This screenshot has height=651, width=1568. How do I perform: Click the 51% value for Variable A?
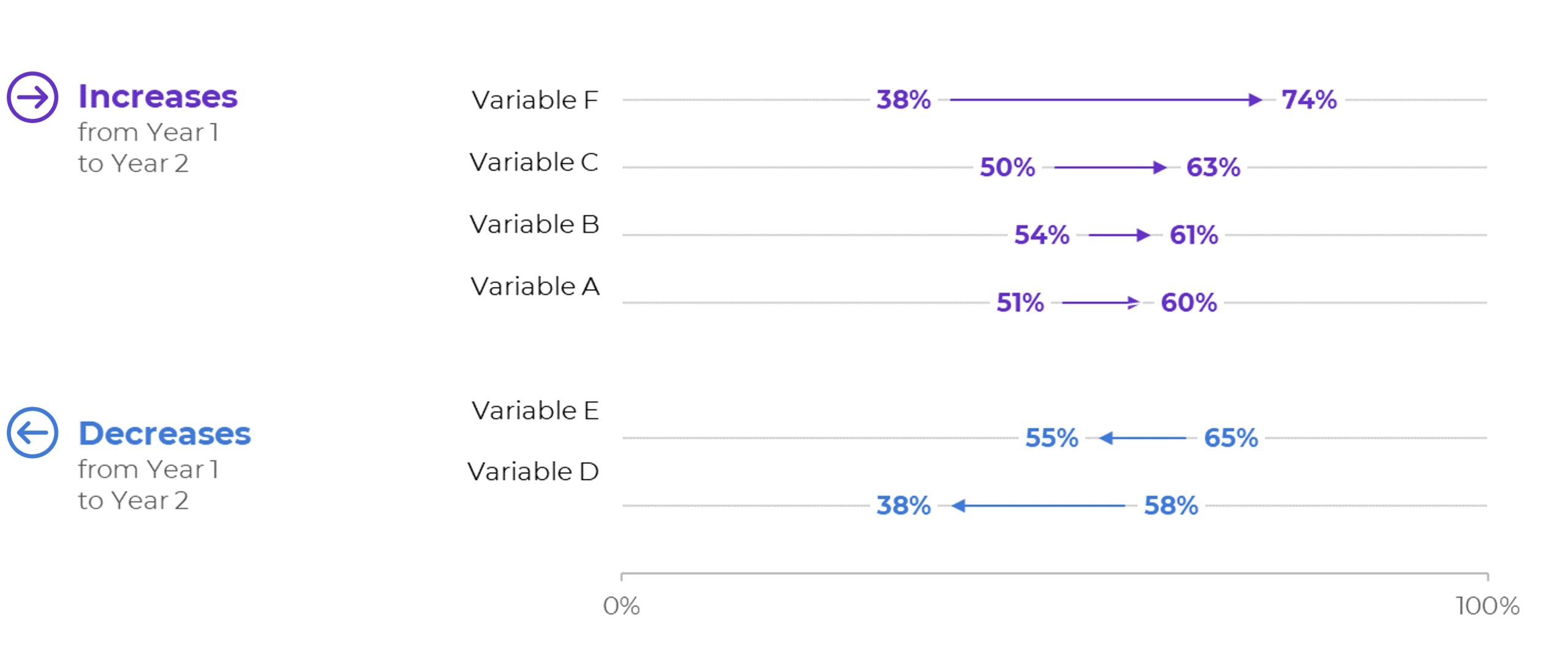coord(1020,303)
